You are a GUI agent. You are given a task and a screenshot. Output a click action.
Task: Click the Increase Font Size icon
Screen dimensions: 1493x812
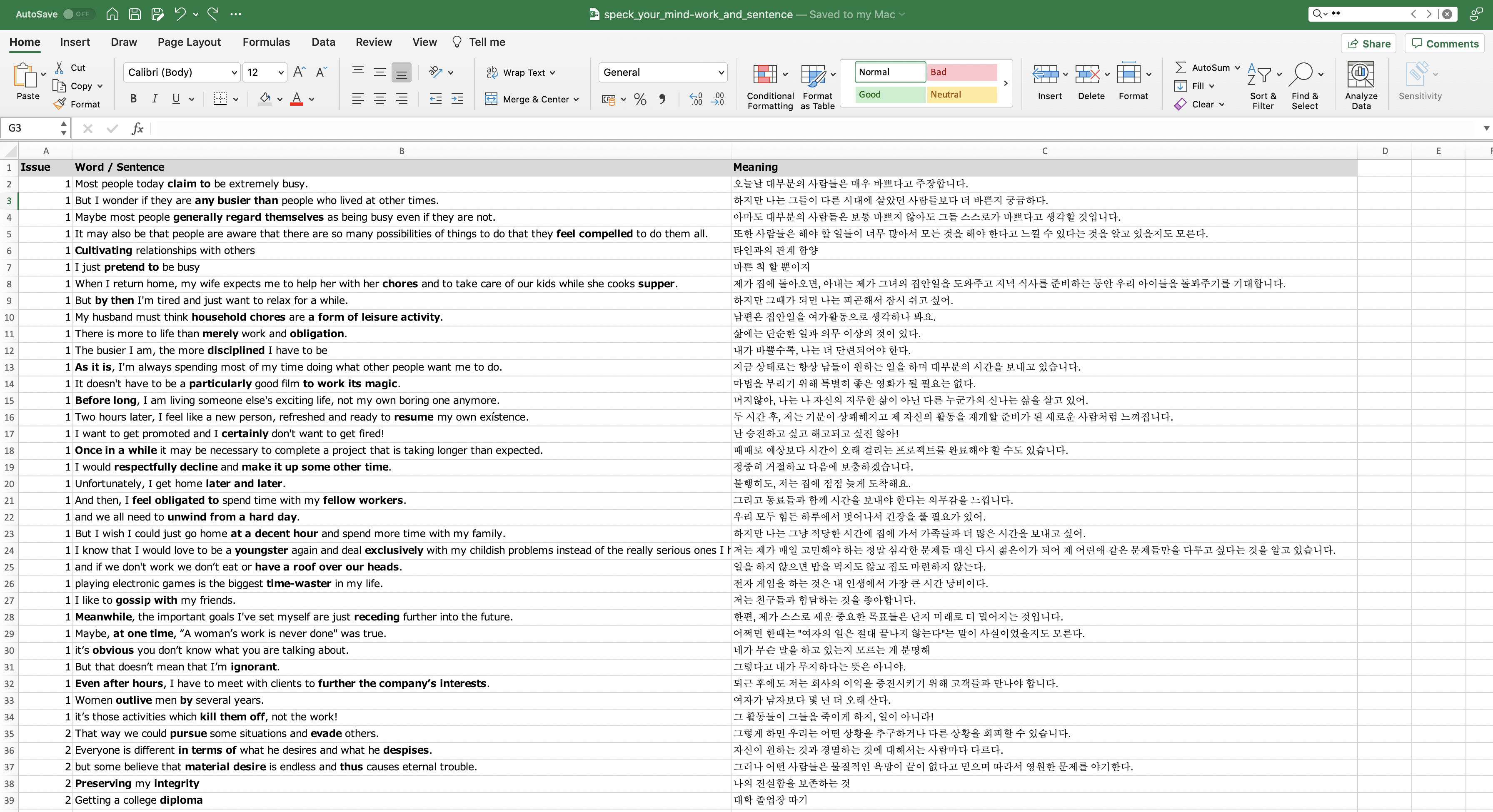(x=299, y=72)
